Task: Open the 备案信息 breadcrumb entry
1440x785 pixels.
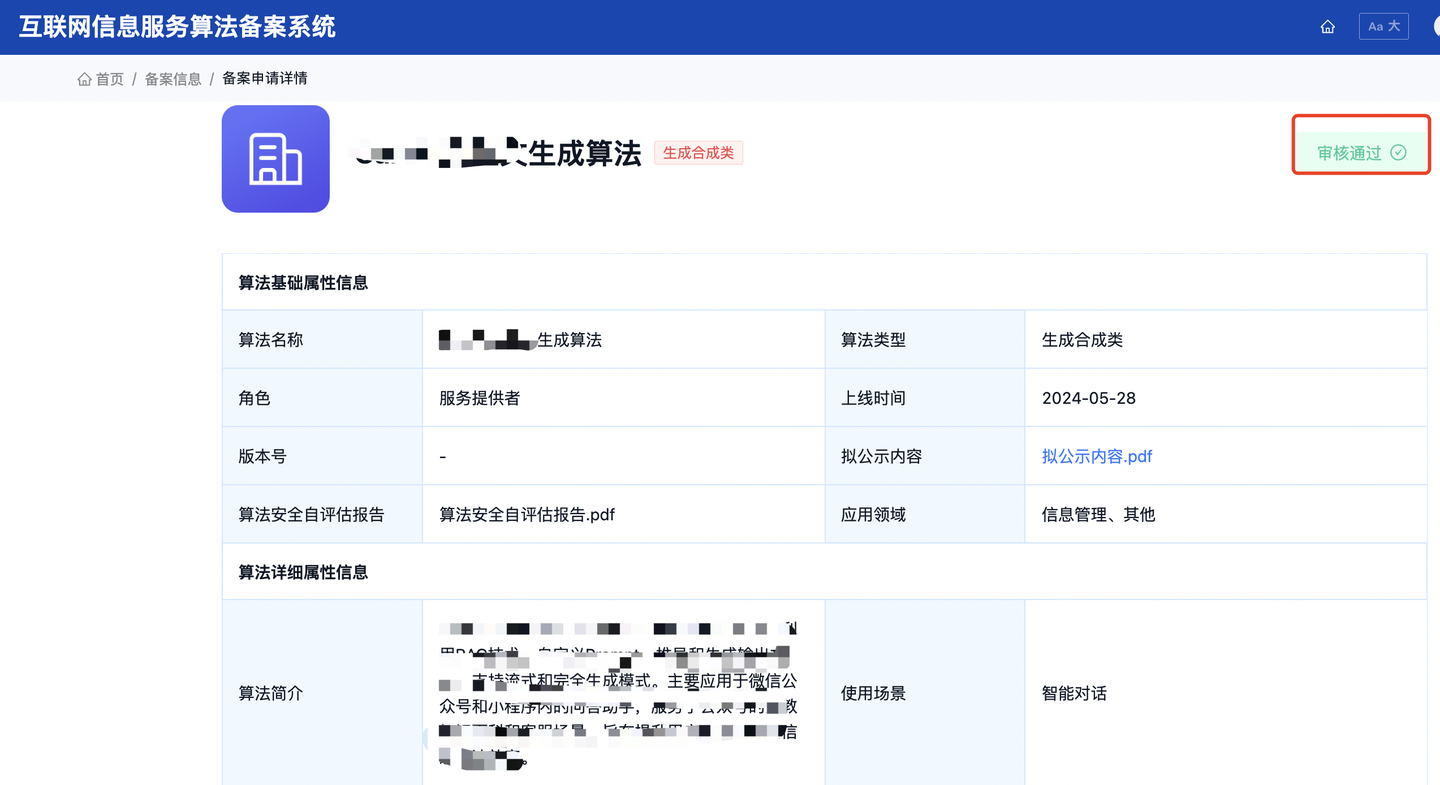Action: tap(173, 78)
